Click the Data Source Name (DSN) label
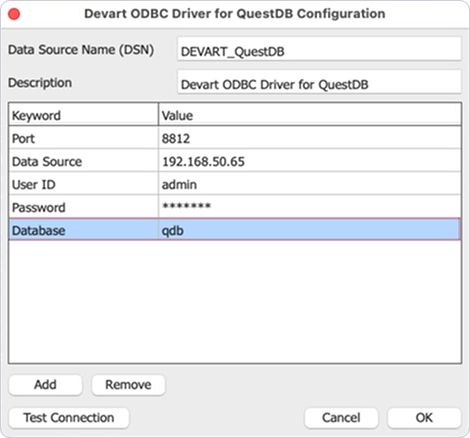This screenshot has width=470, height=438. click(x=81, y=50)
